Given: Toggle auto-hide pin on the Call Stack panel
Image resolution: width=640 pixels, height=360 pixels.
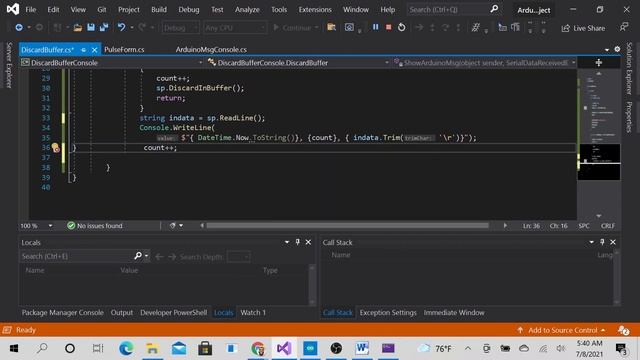Looking at the screenshot, I should [x=602, y=242].
